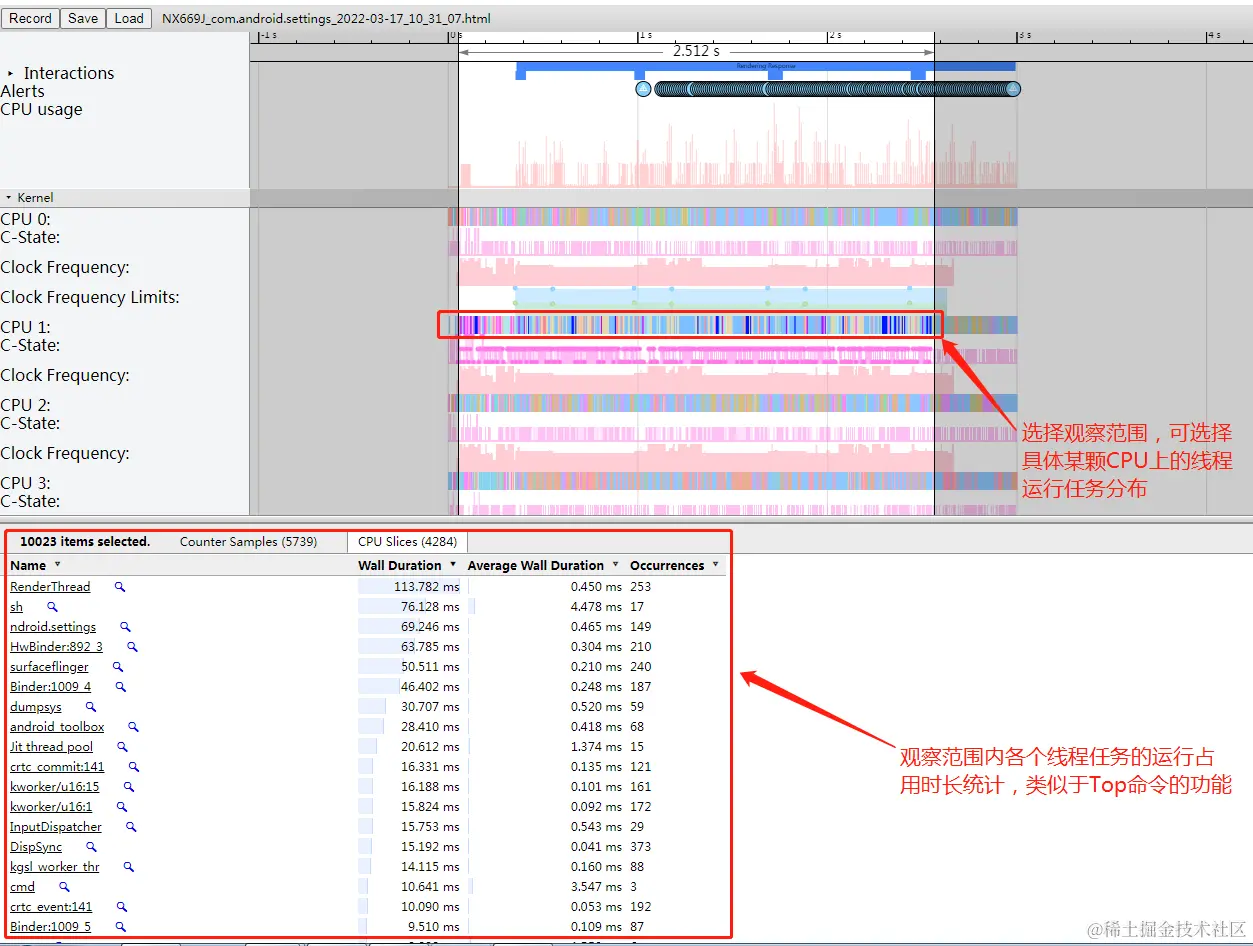Open the CPU Slices (4284) tab
The image size is (1253, 946).
point(407,542)
